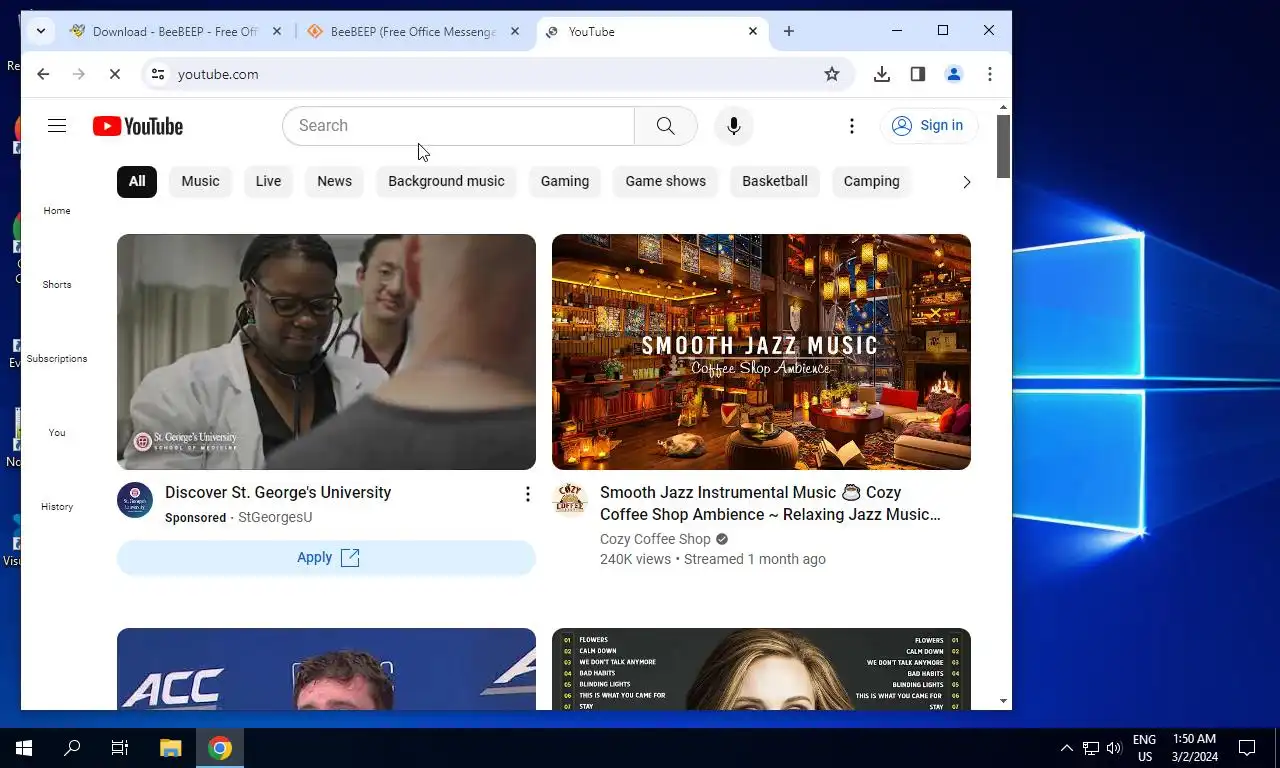Viewport: 1280px width, 768px height.
Task: Open Task View on taskbar
Action: point(120,748)
